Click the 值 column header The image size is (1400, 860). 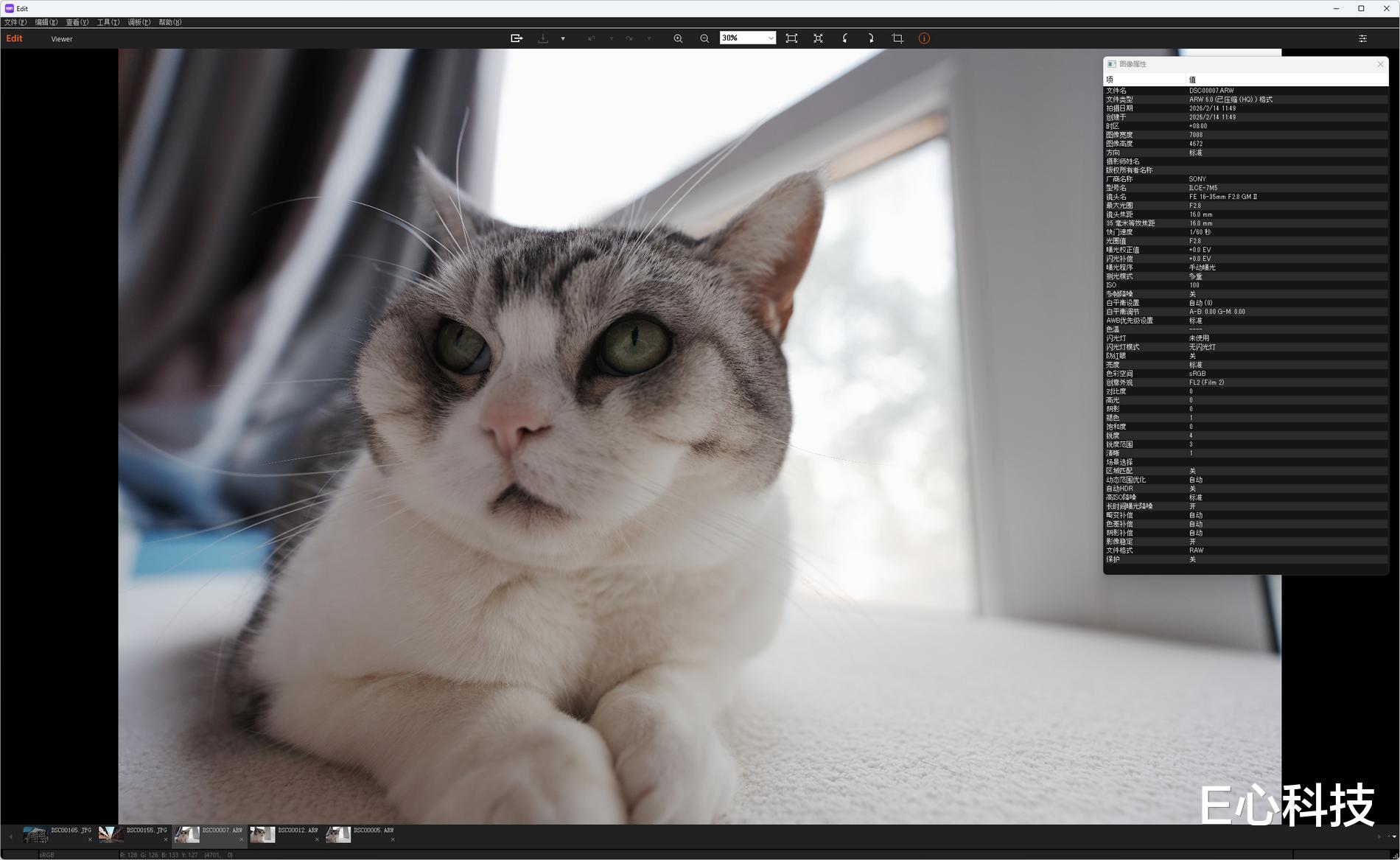(x=1287, y=80)
